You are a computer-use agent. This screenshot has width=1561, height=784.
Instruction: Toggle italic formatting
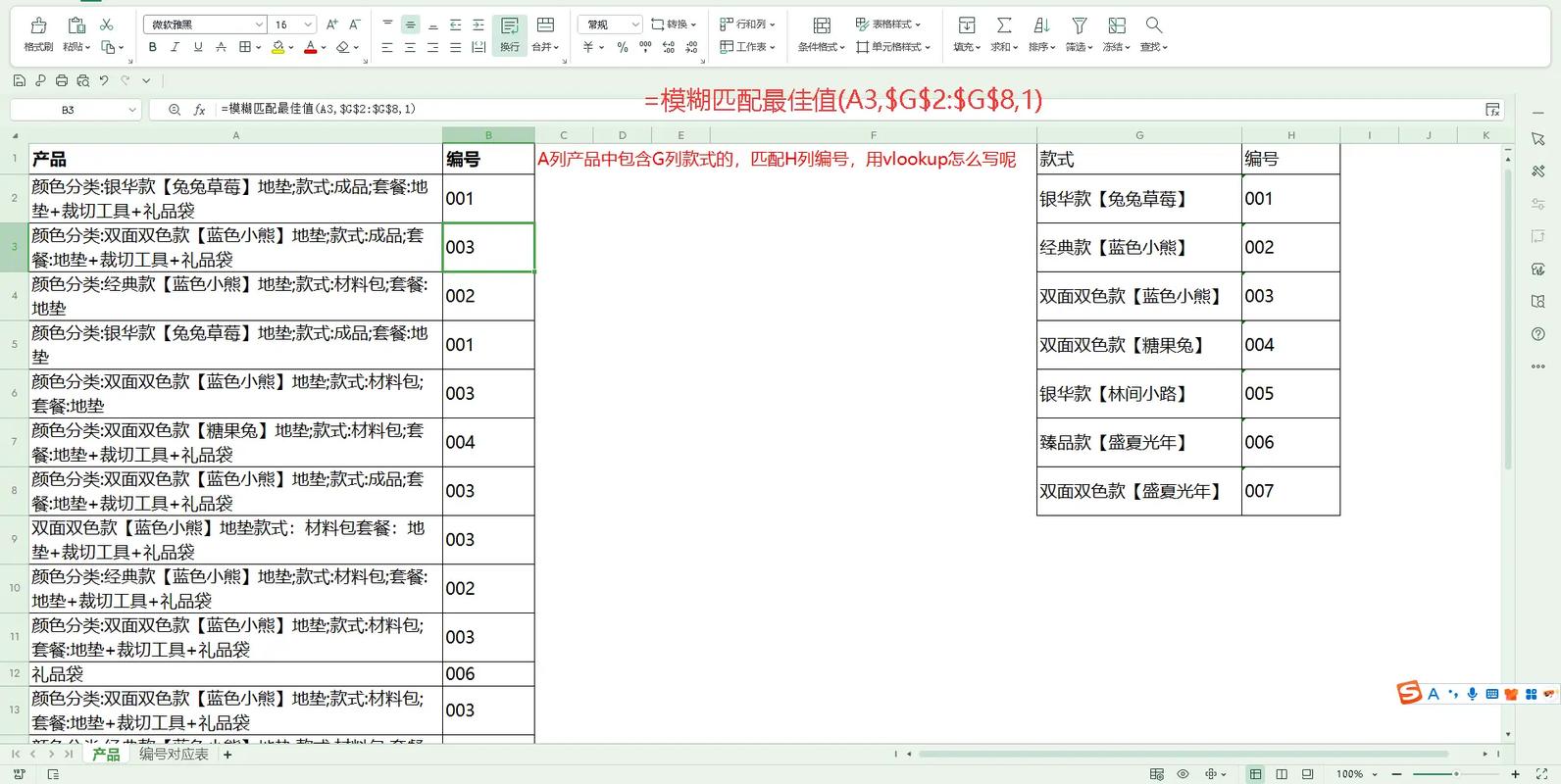click(175, 47)
